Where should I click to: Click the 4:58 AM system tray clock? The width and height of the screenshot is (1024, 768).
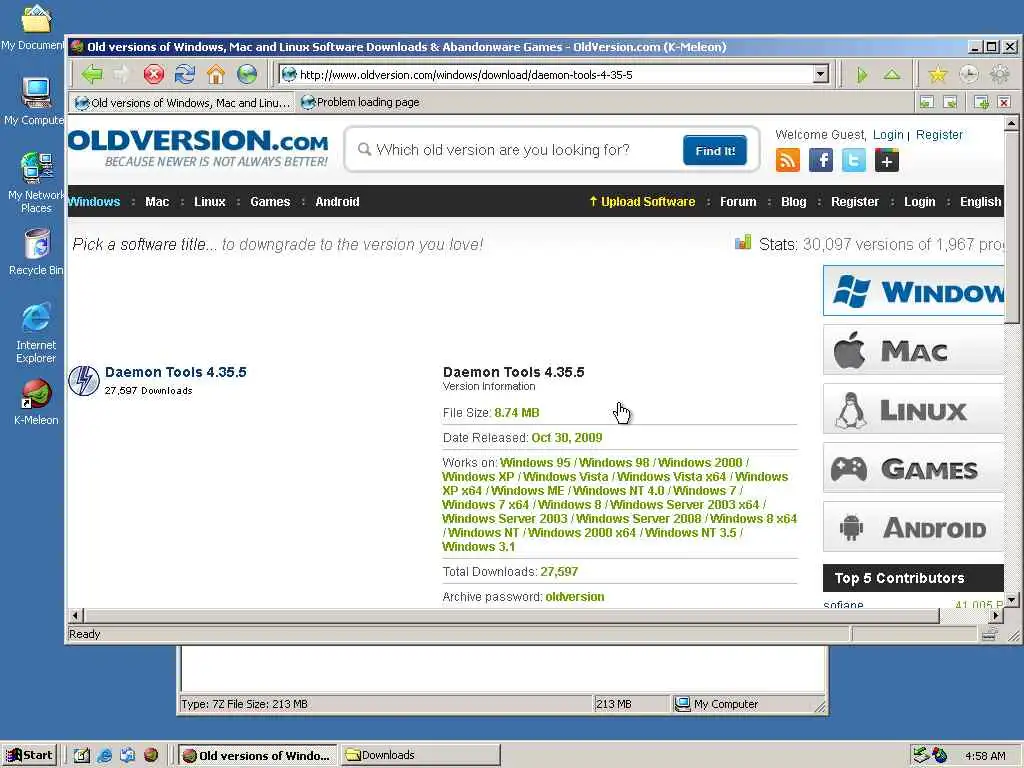(985, 756)
